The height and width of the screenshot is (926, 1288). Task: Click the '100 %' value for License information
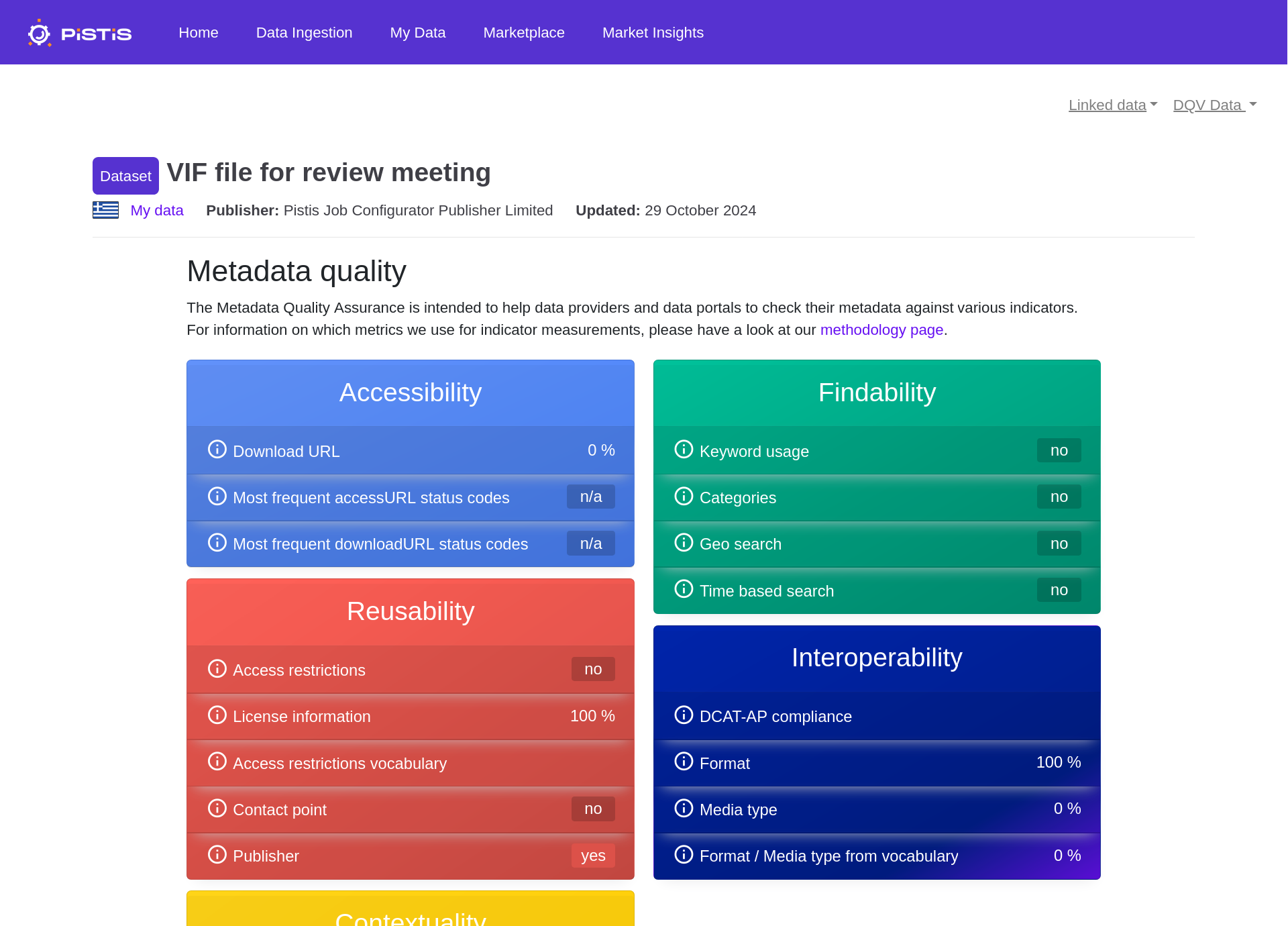coord(592,716)
